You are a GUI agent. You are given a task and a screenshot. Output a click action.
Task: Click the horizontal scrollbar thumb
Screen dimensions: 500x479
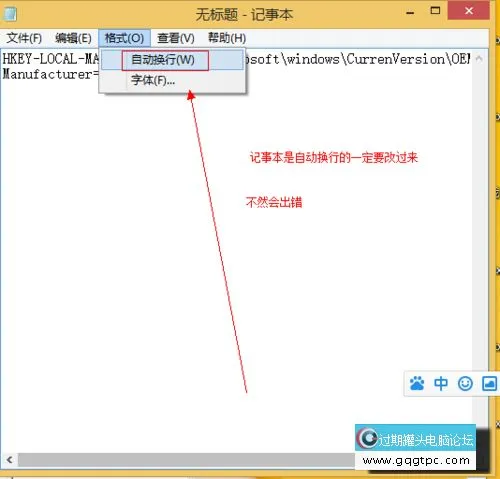tap(186, 460)
